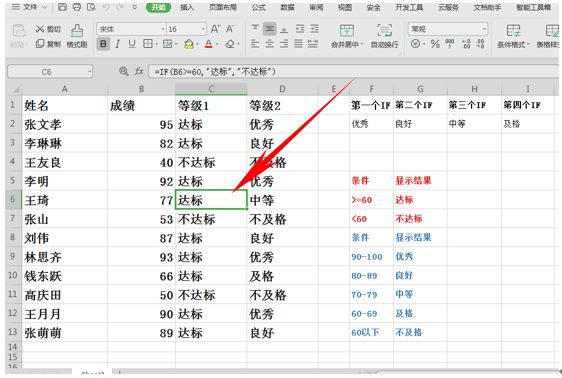Open the 文件 (File) menu

tap(30, 7)
